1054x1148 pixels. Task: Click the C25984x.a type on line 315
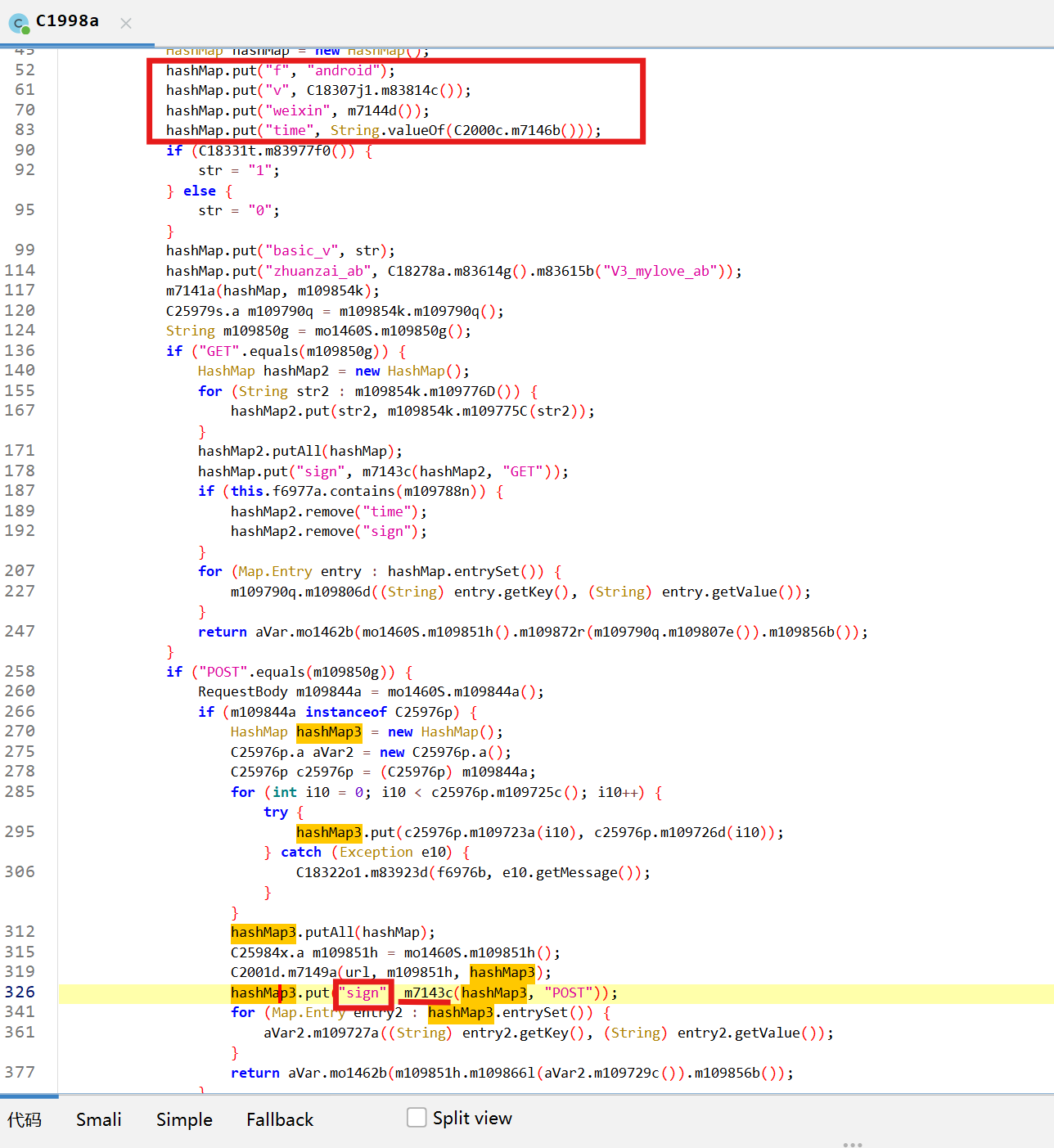click(268, 952)
